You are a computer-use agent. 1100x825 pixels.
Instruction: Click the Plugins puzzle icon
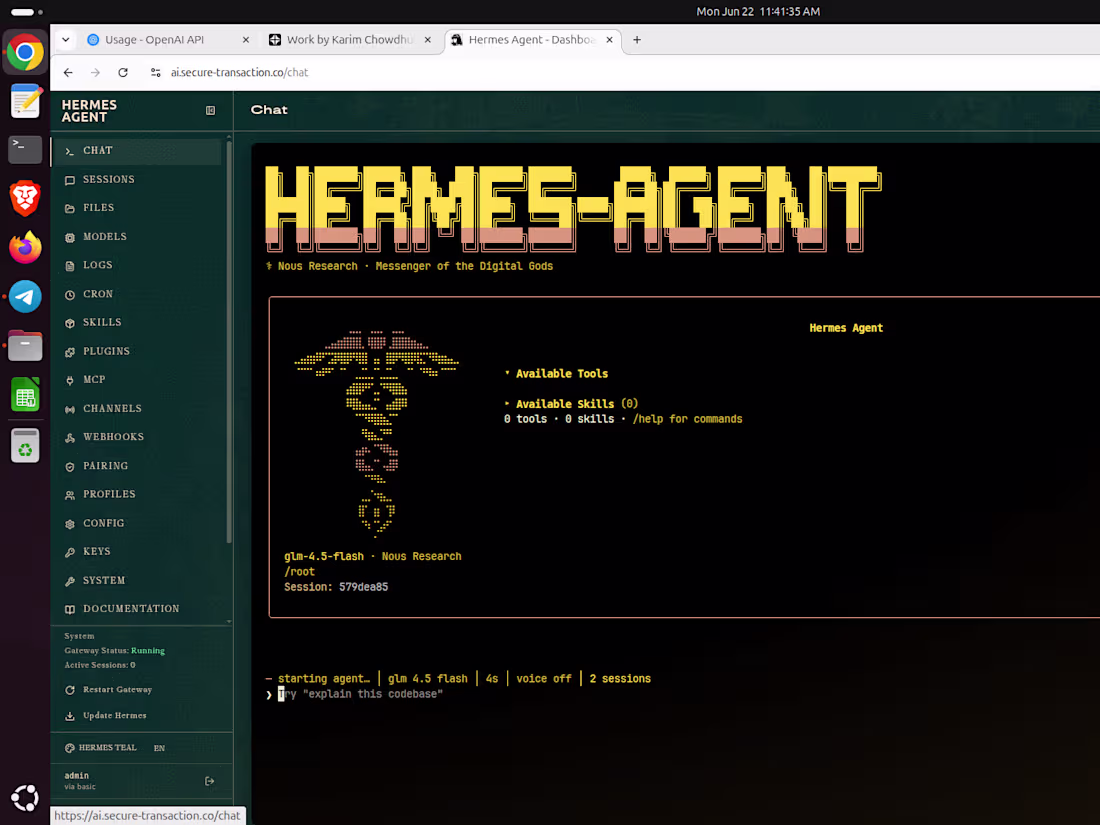coord(69,352)
